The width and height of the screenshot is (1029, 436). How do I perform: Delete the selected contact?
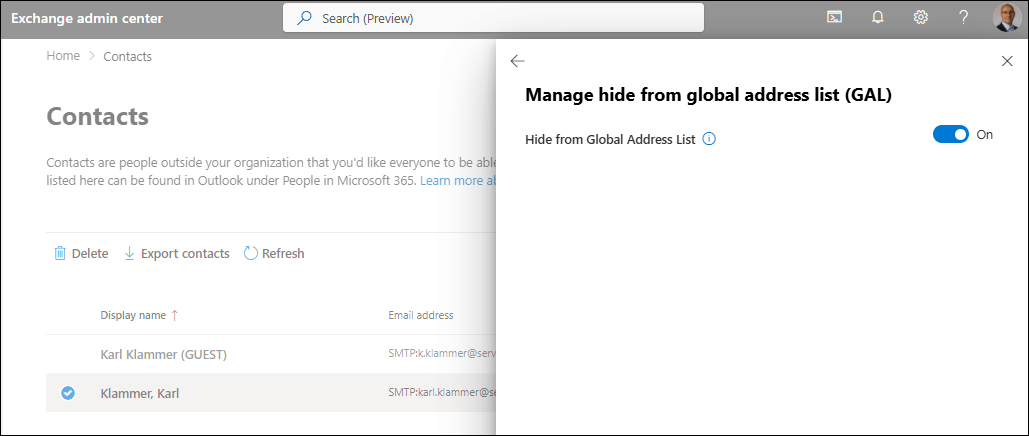pos(81,253)
